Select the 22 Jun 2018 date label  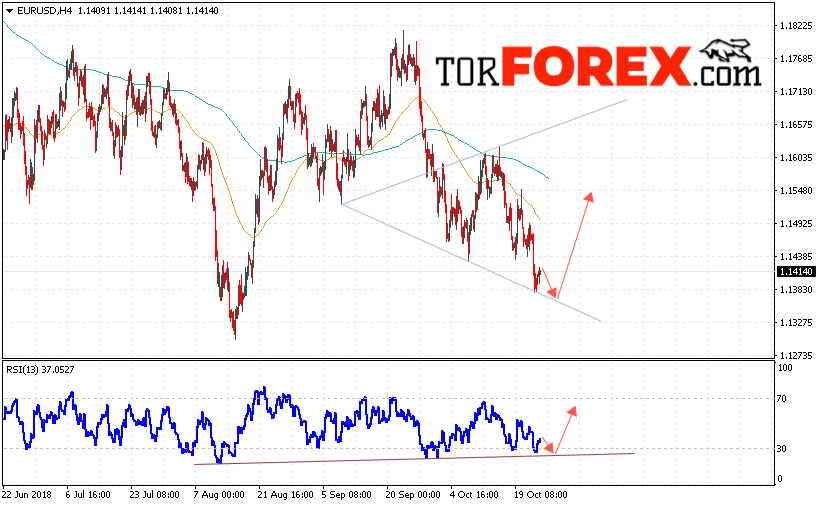(26, 495)
